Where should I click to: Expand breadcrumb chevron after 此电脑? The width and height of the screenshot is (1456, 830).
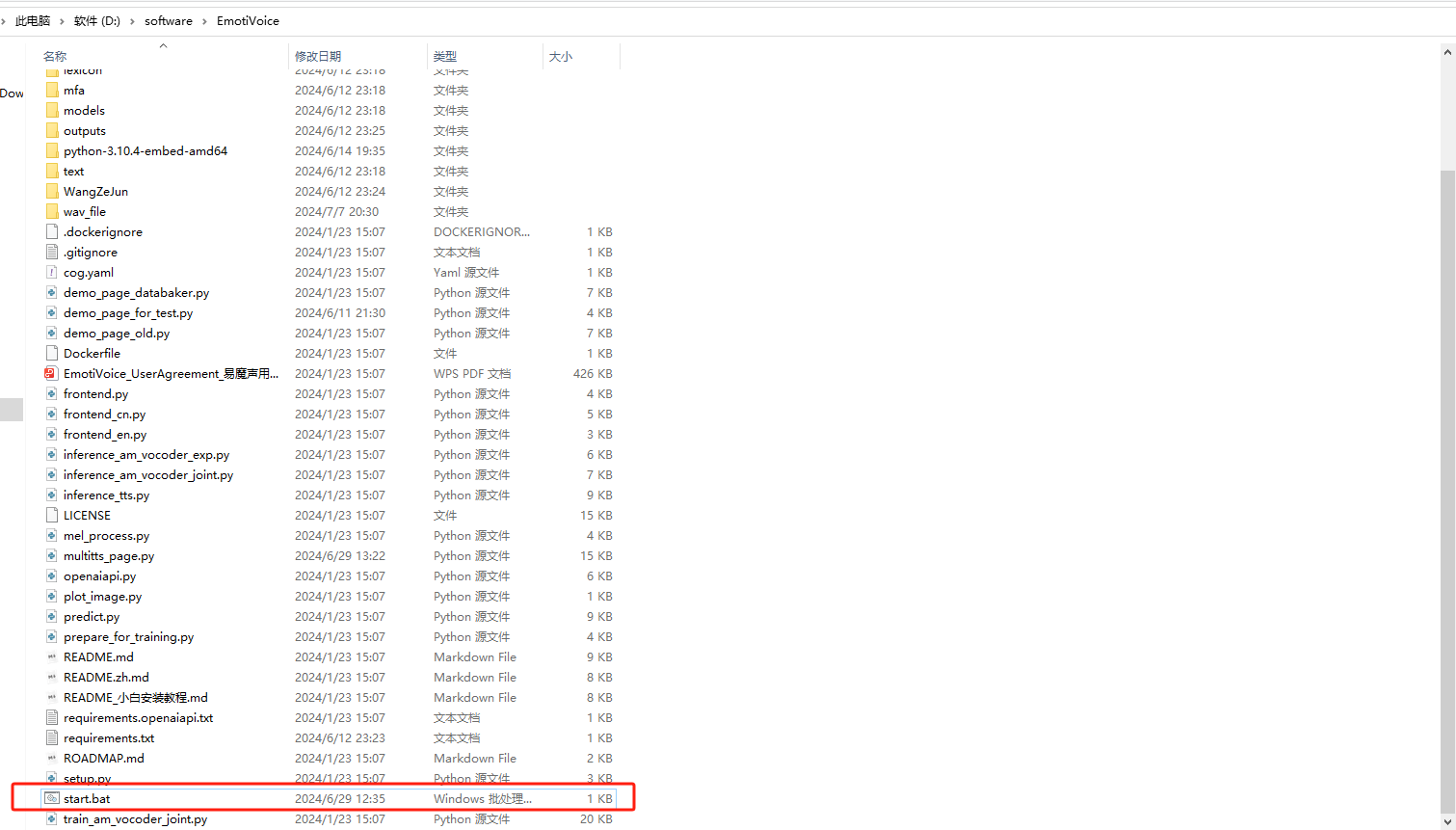pyautogui.click(x=62, y=21)
